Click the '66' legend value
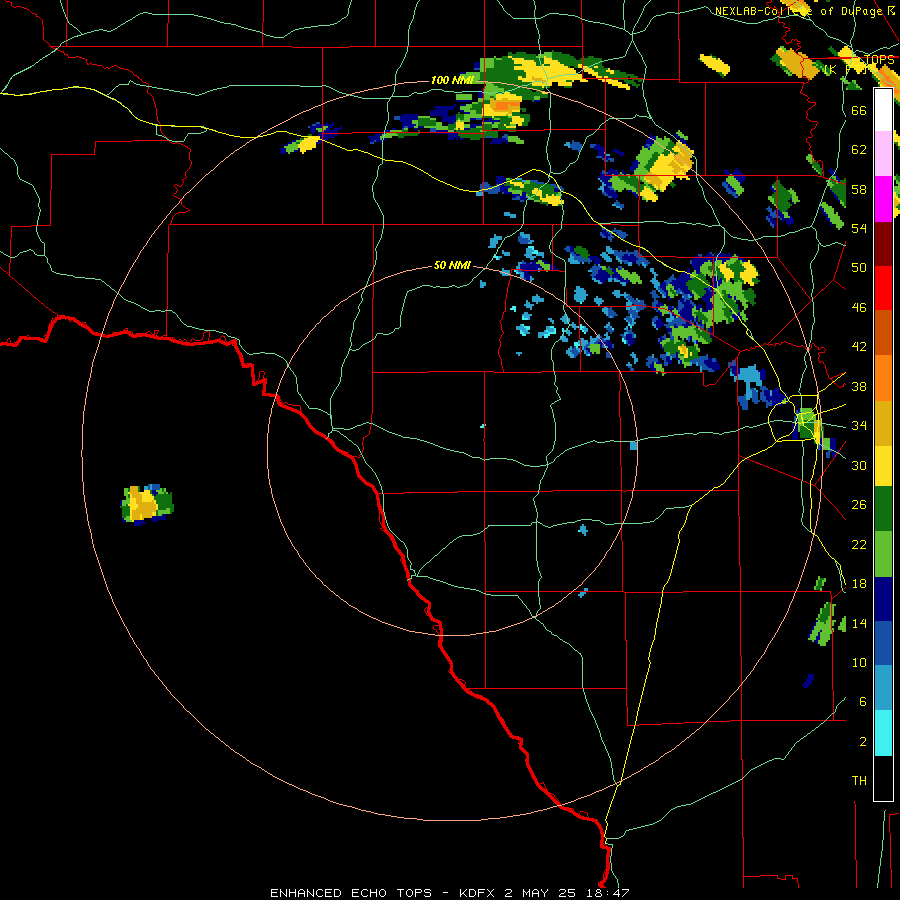 859,110
